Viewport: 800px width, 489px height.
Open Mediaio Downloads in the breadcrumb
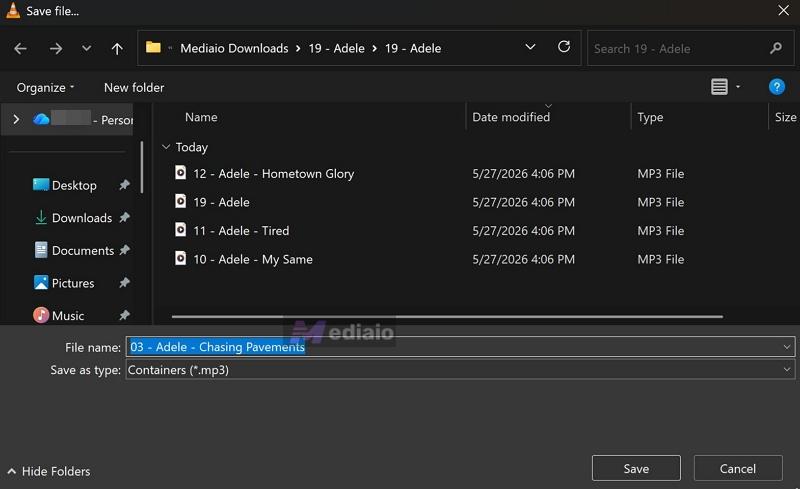234,48
